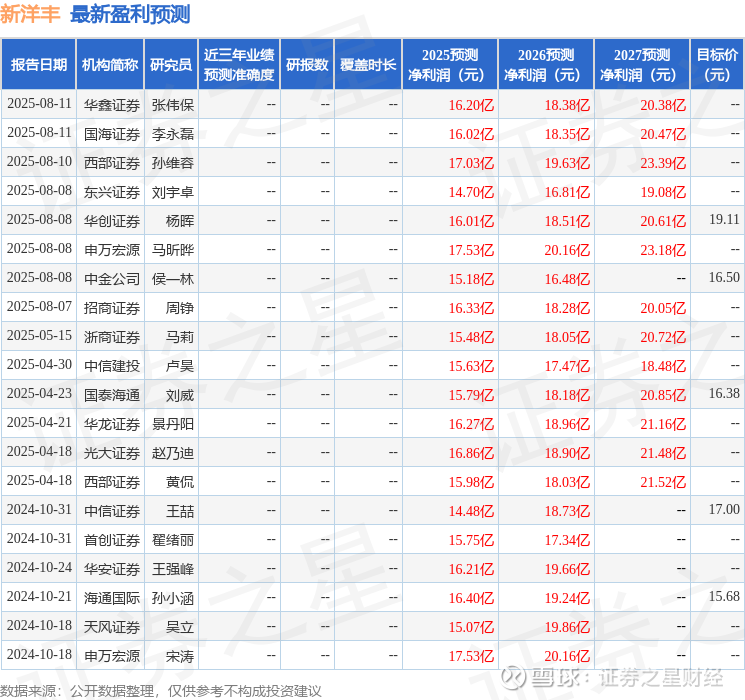Click the 机构简称 column header
This screenshot has width=745, height=700.
[x=110, y=65]
